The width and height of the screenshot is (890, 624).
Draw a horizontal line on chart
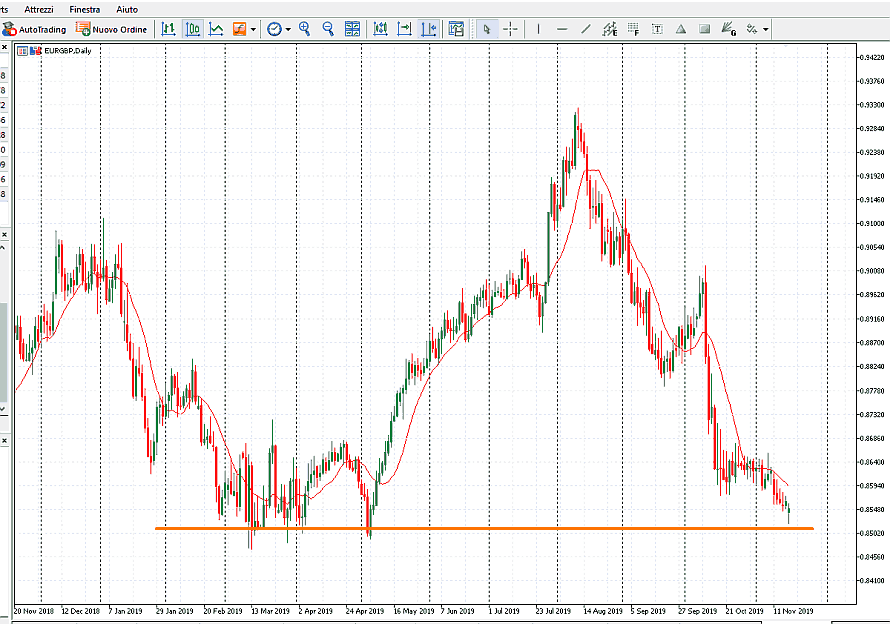pyautogui.click(x=562, y=29)
